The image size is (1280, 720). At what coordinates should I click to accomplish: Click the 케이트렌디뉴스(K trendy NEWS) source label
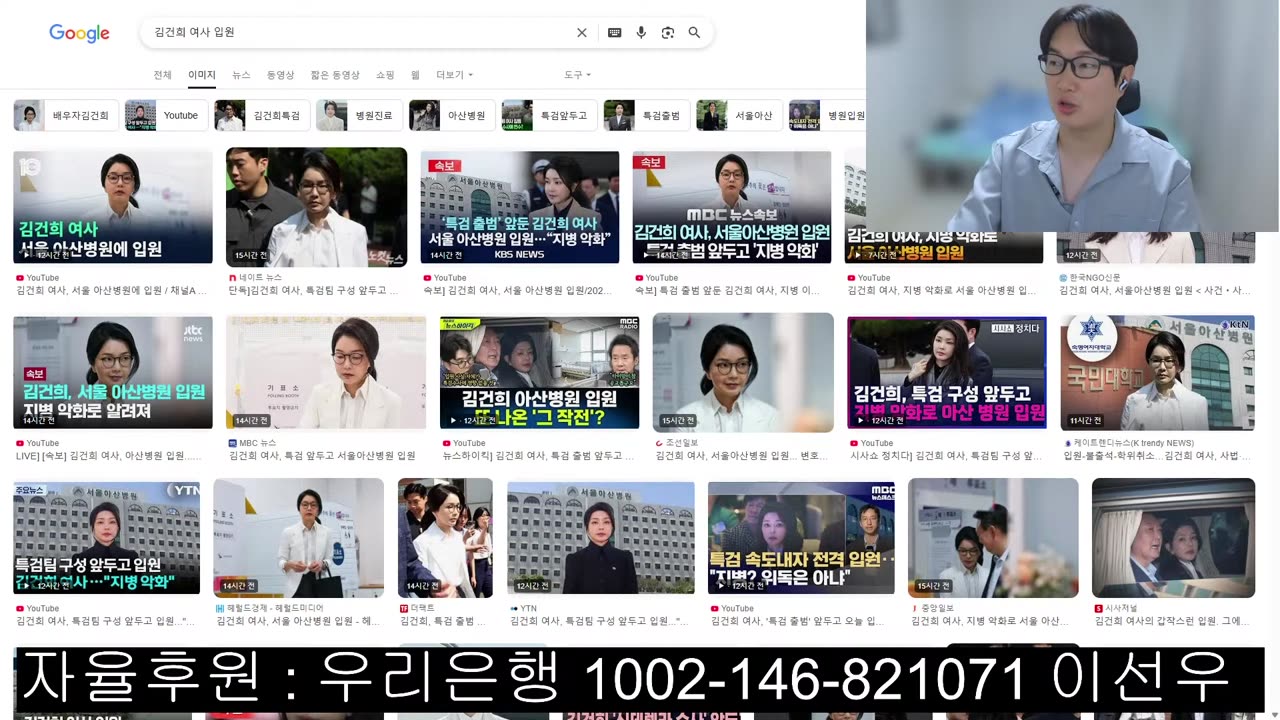[x=1133, y=443]
